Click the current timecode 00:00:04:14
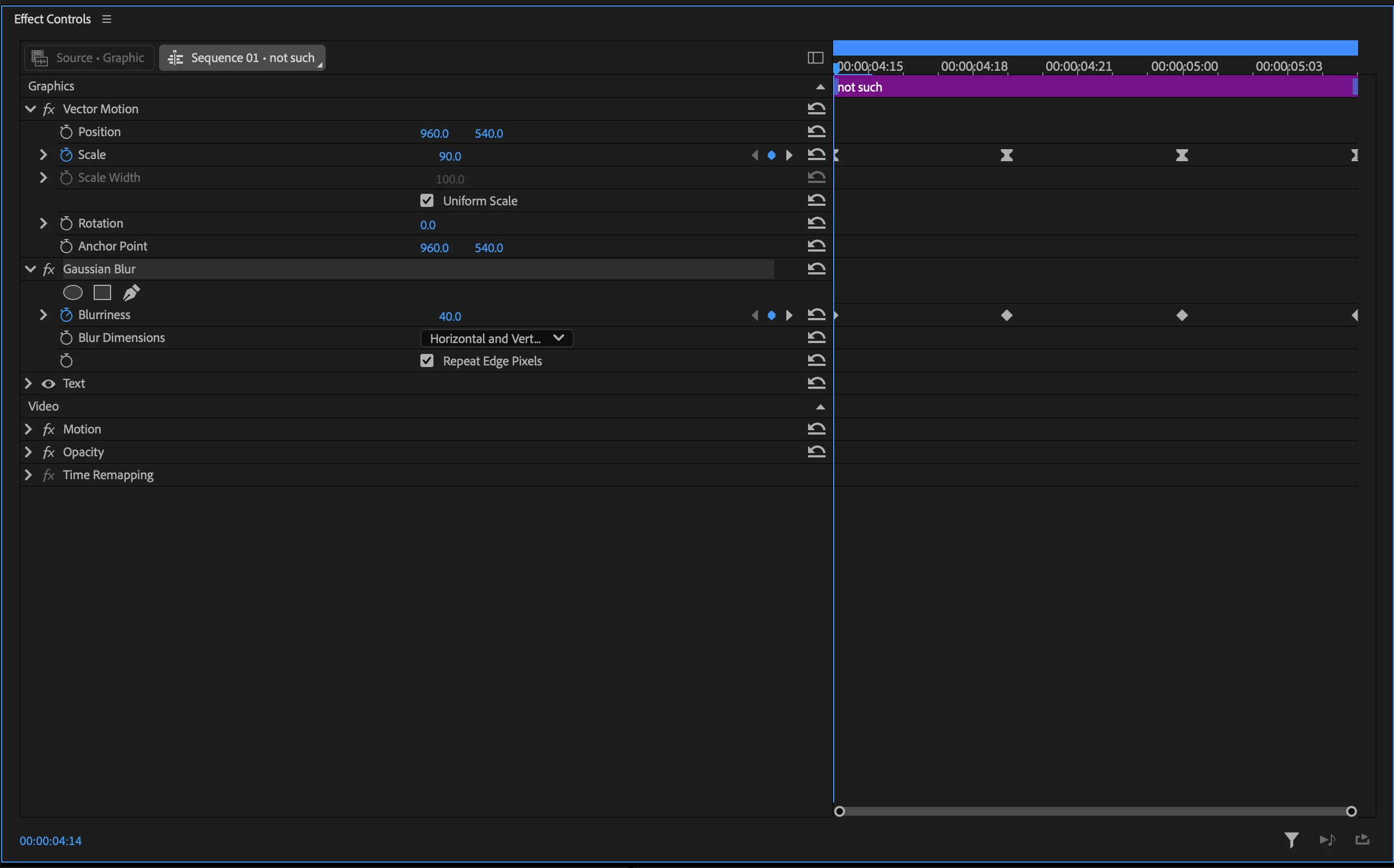 pos(51,840)
